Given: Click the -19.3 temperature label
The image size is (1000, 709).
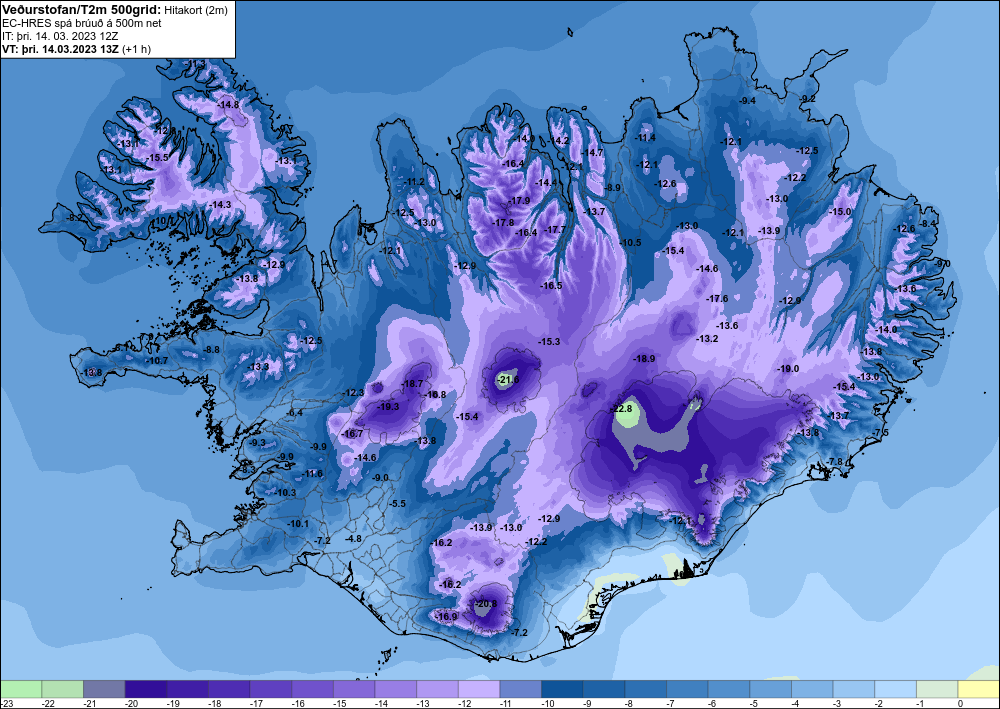Looking at the screenshot, I should coord(388,406).
